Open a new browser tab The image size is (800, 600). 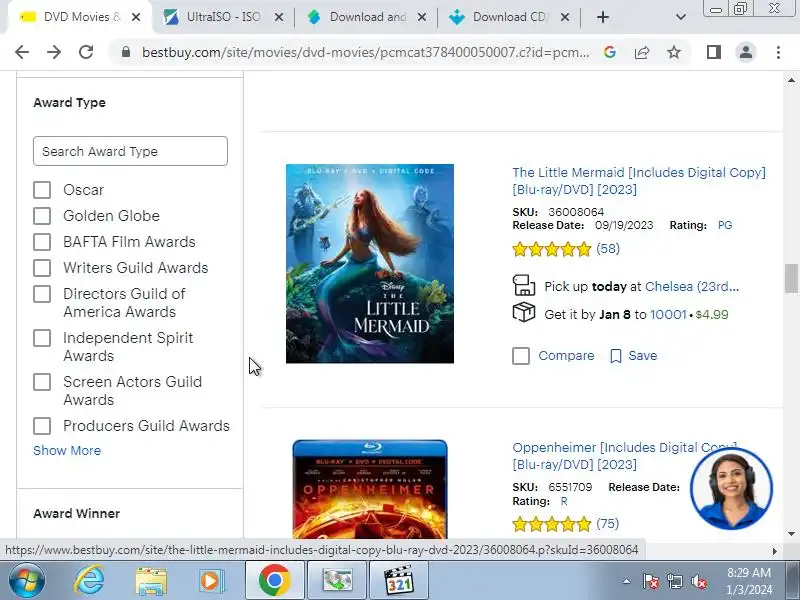603,17
